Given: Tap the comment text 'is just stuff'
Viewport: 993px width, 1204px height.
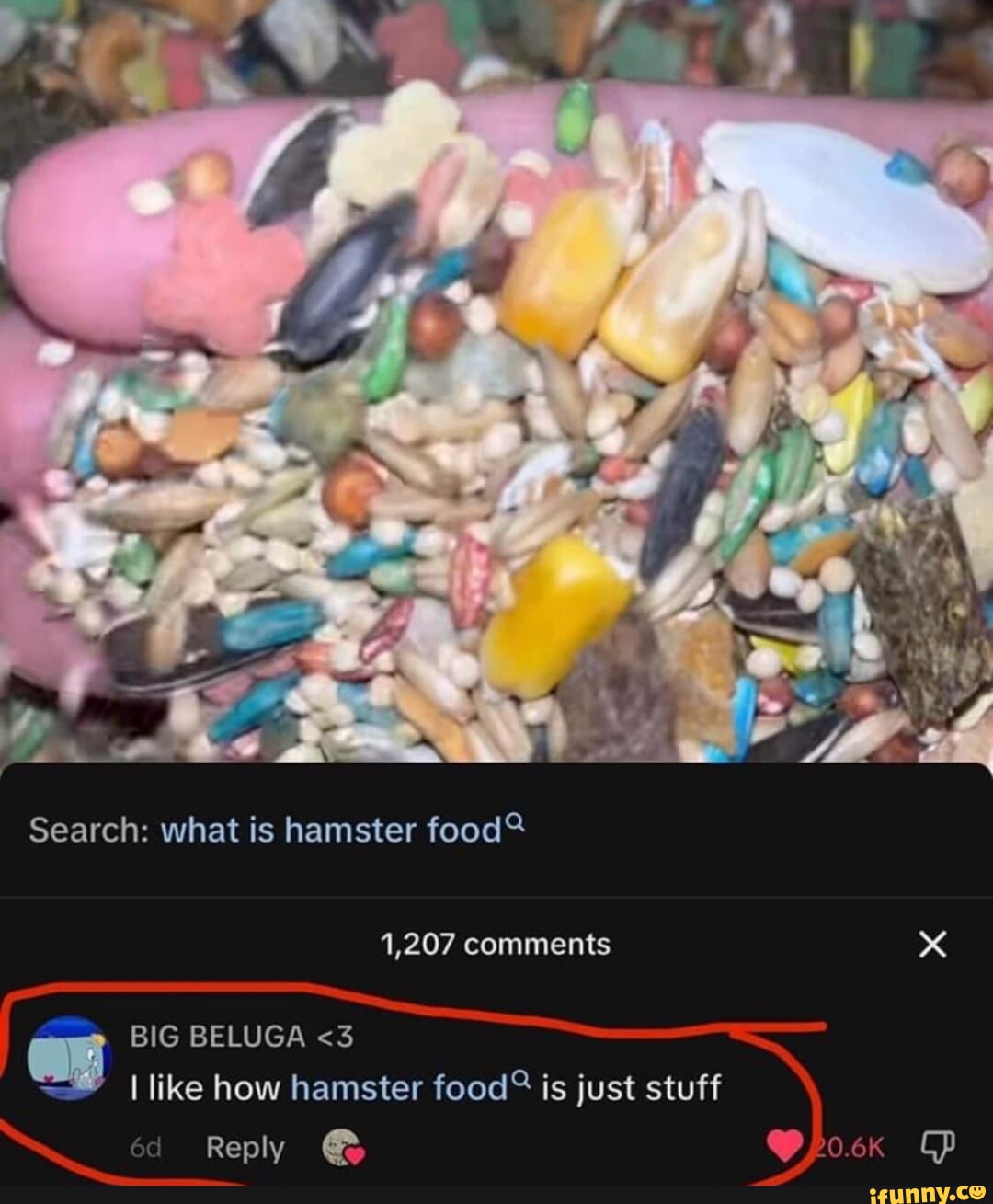Looking at the screenshot, I should pos(632,1088).
